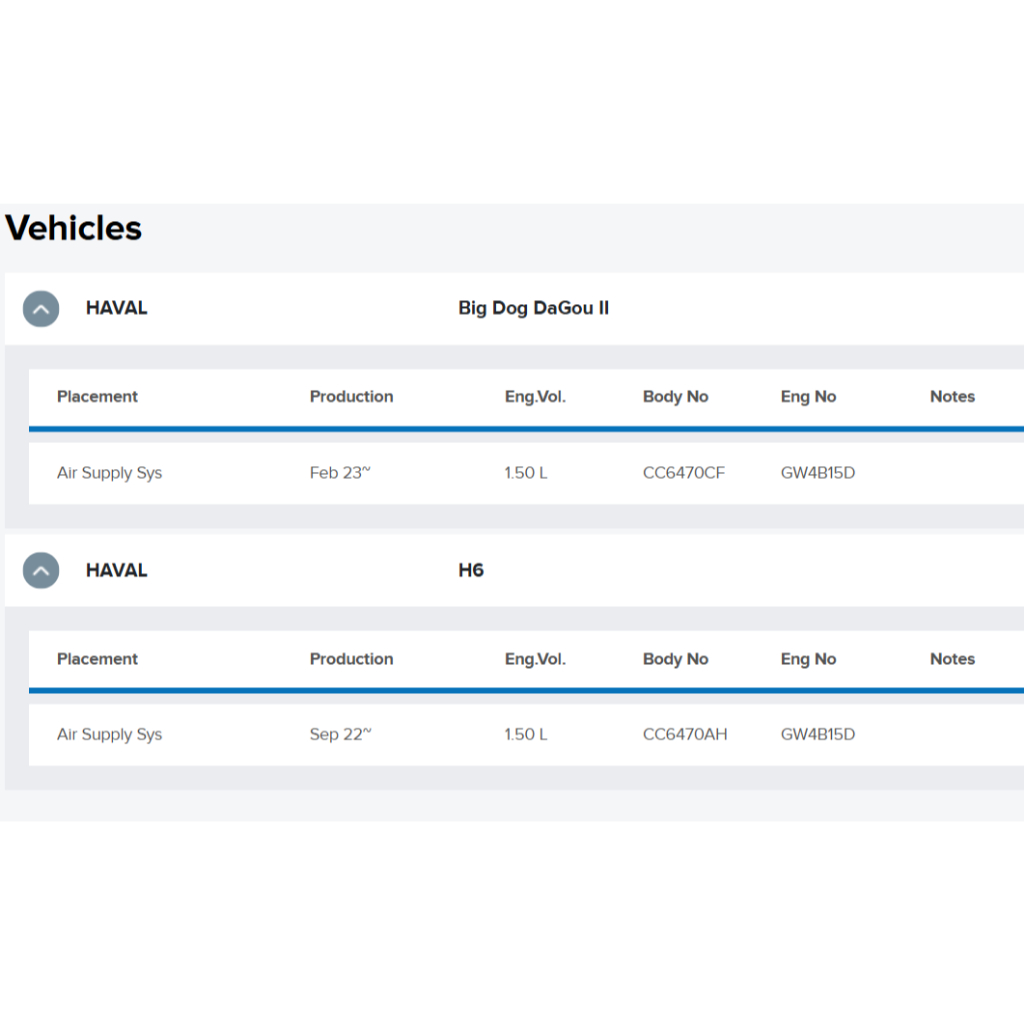Click Placement header in Big Dog table
This screenshot has height=1024, width=1024.
coord(97,397)
